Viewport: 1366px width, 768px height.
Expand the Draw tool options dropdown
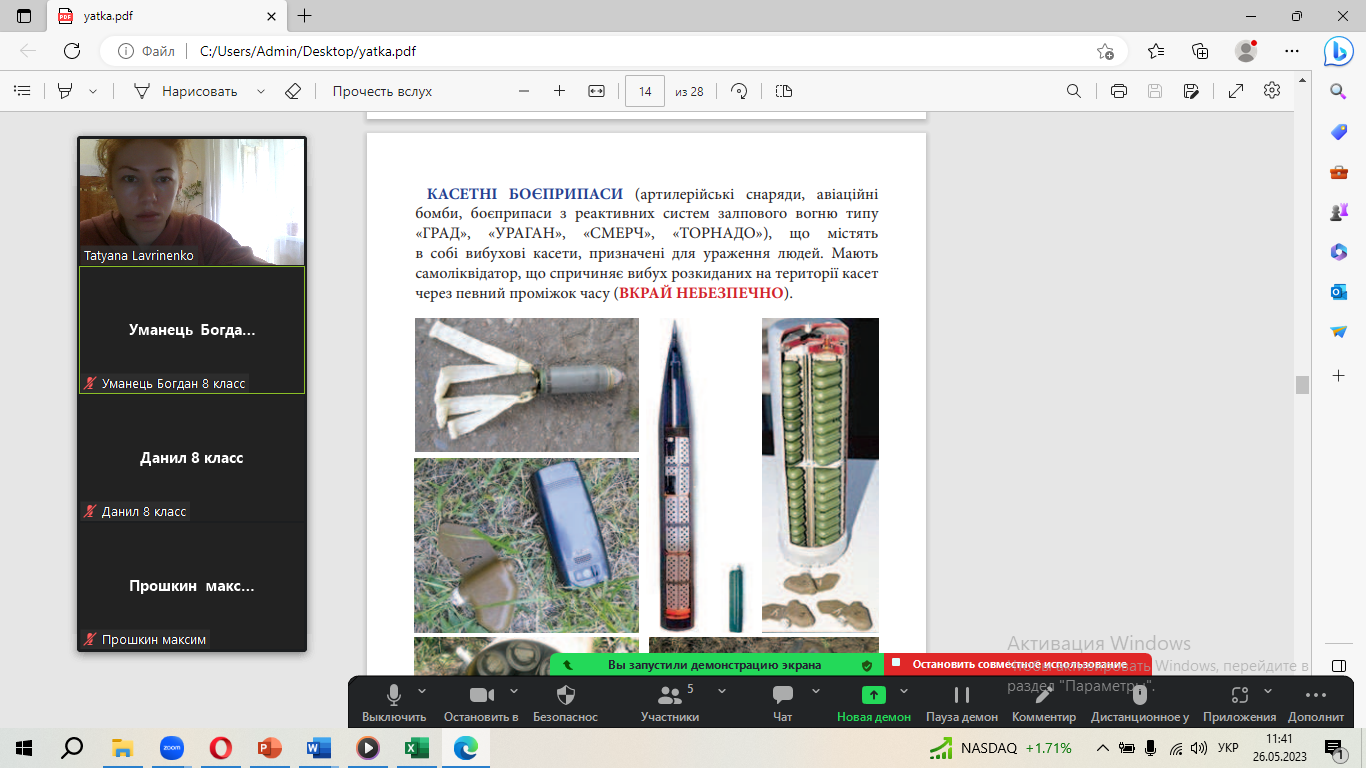[x=261, y=91]
